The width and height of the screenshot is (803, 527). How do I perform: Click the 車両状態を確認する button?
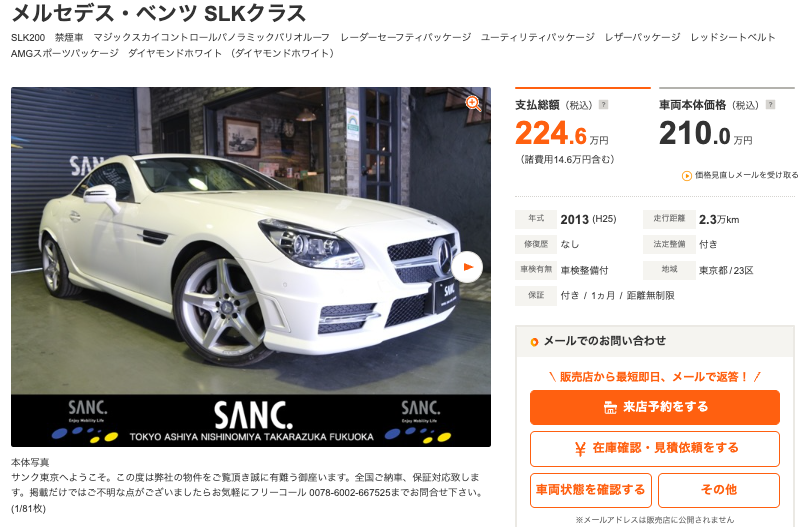click(591, 490)
